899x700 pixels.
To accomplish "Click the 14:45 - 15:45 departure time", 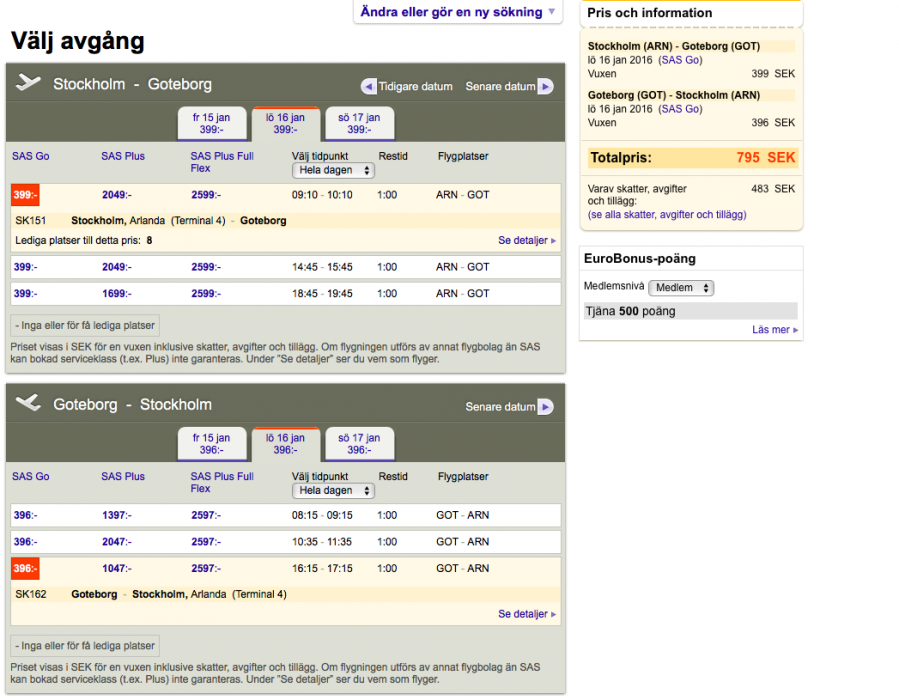I will (322, 267).
